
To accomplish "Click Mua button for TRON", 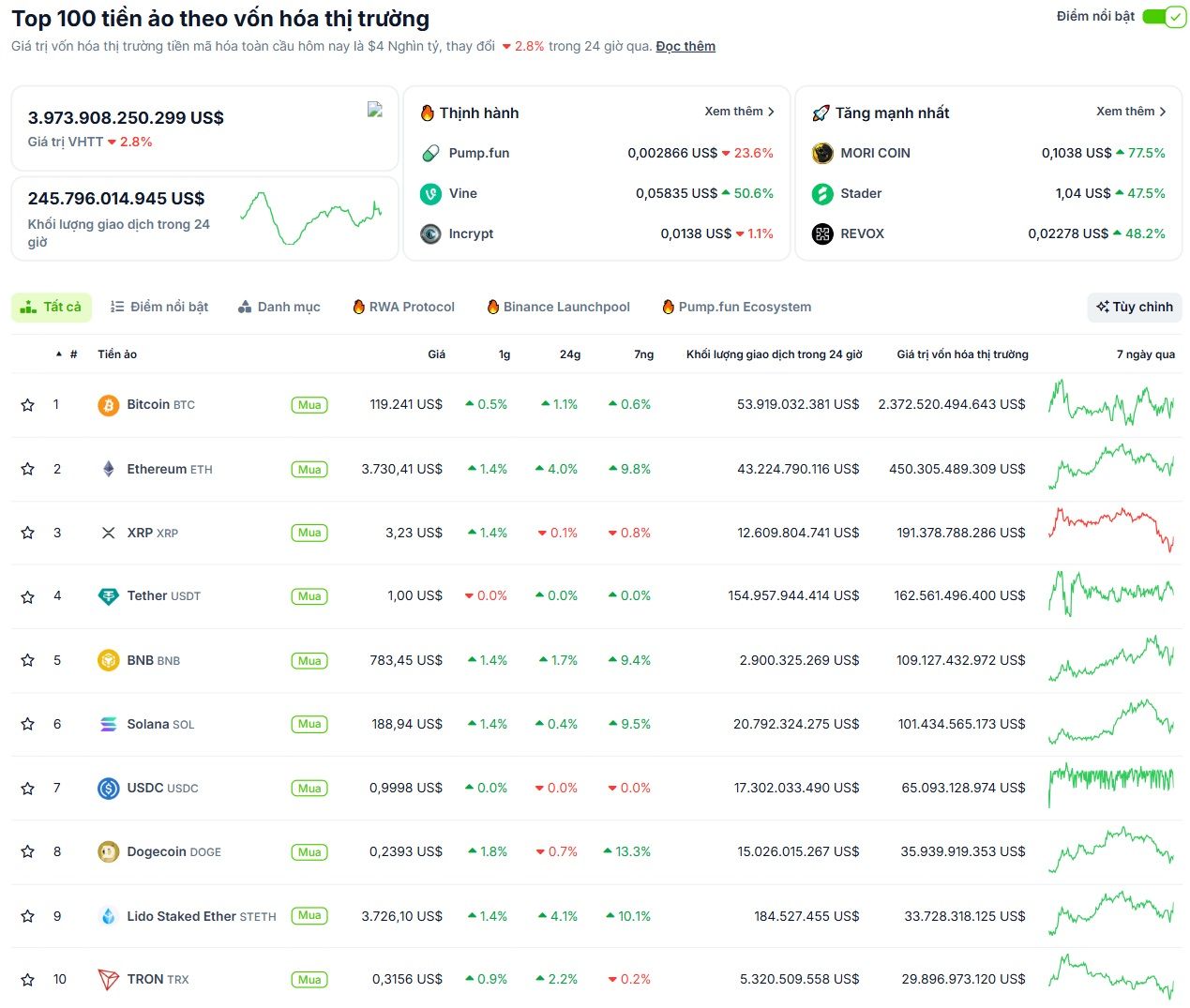I will (x=309, y=979).
